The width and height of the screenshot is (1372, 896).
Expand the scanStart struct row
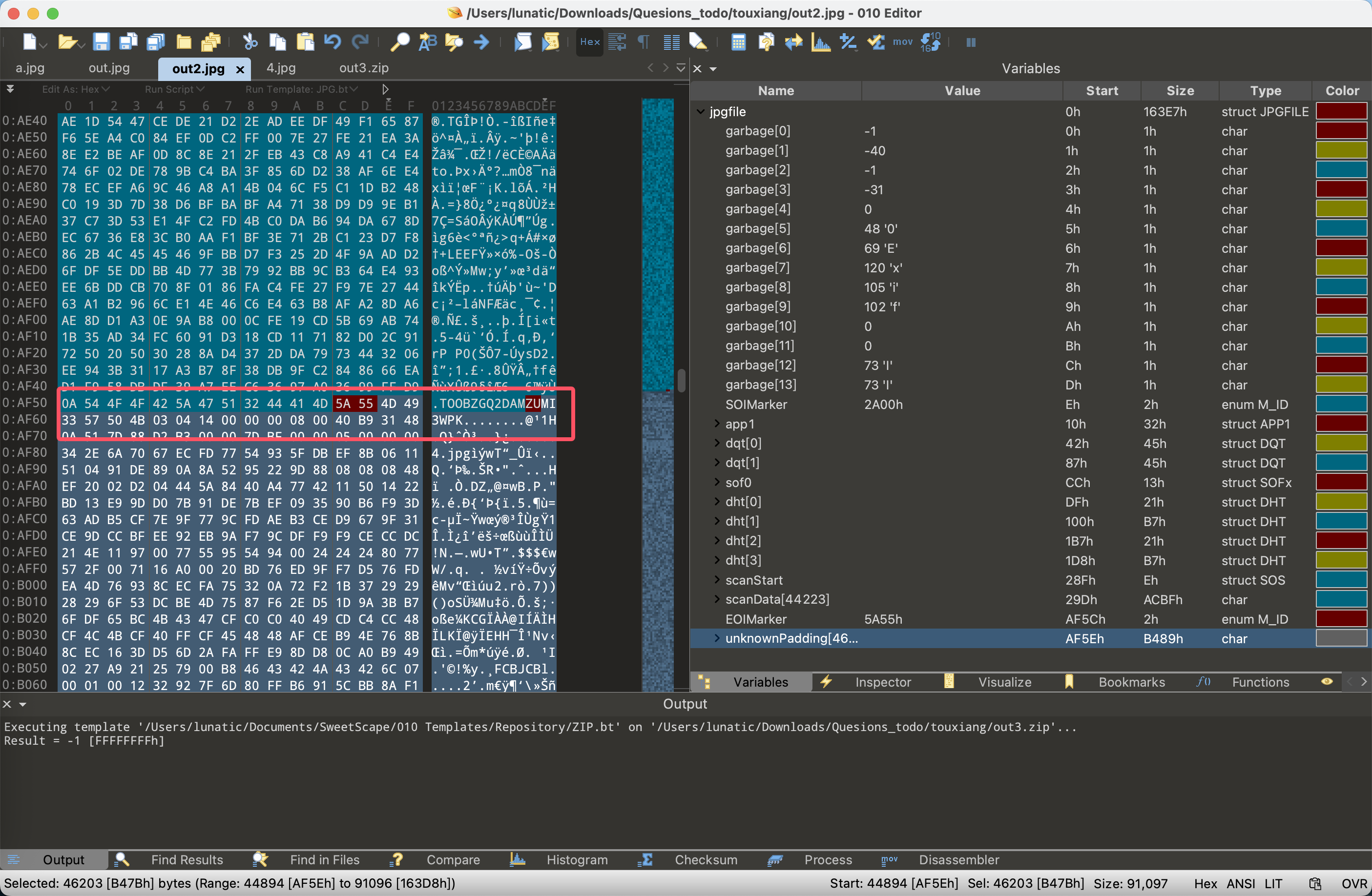coord(717,580)
